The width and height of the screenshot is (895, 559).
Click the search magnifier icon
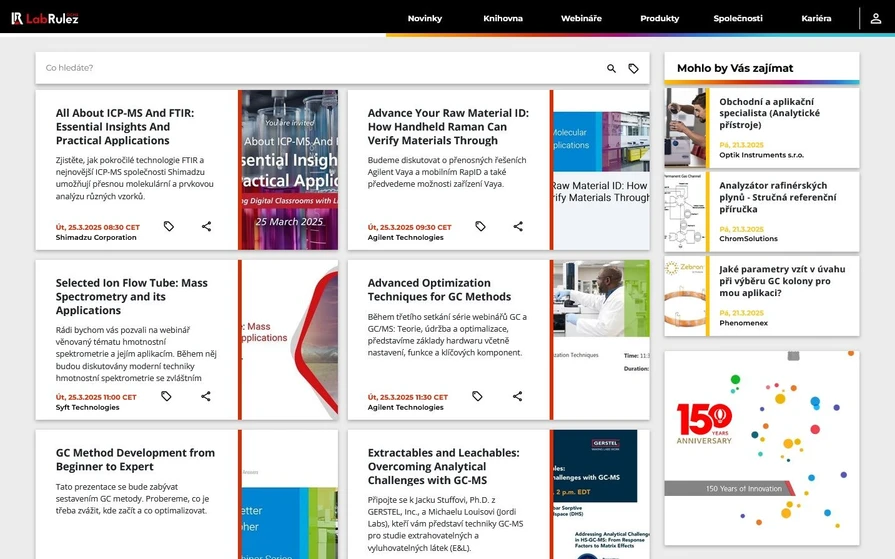(611, 68)
